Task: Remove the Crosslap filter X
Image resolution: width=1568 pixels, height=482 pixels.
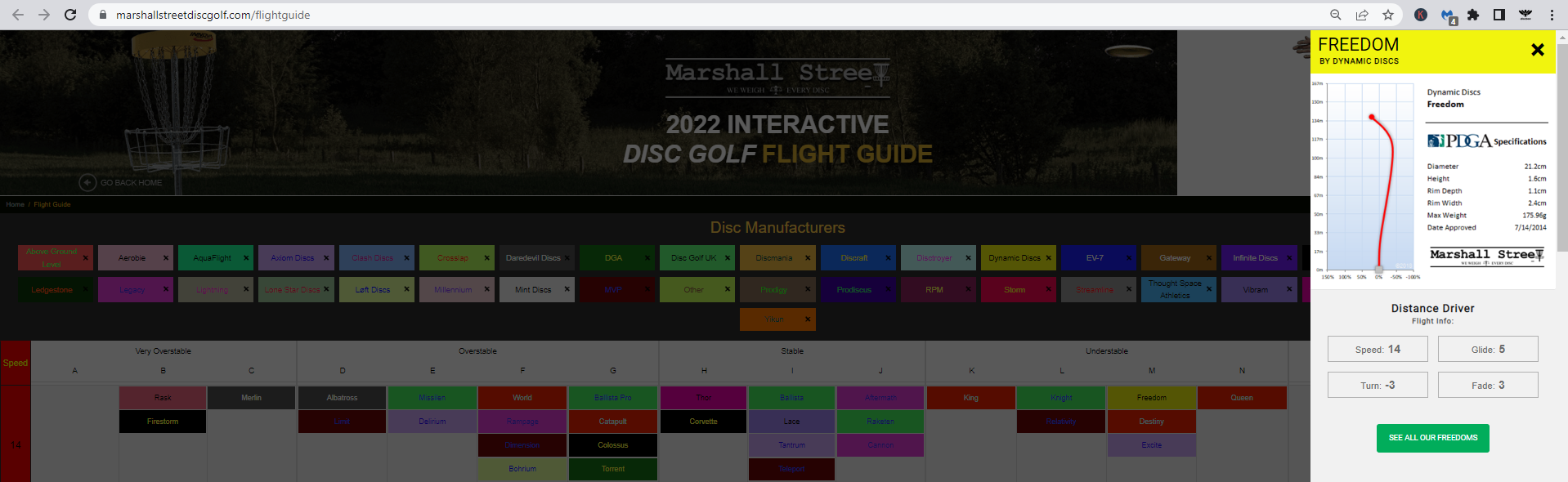Action: pyautogui.click(x=486, y=258)
